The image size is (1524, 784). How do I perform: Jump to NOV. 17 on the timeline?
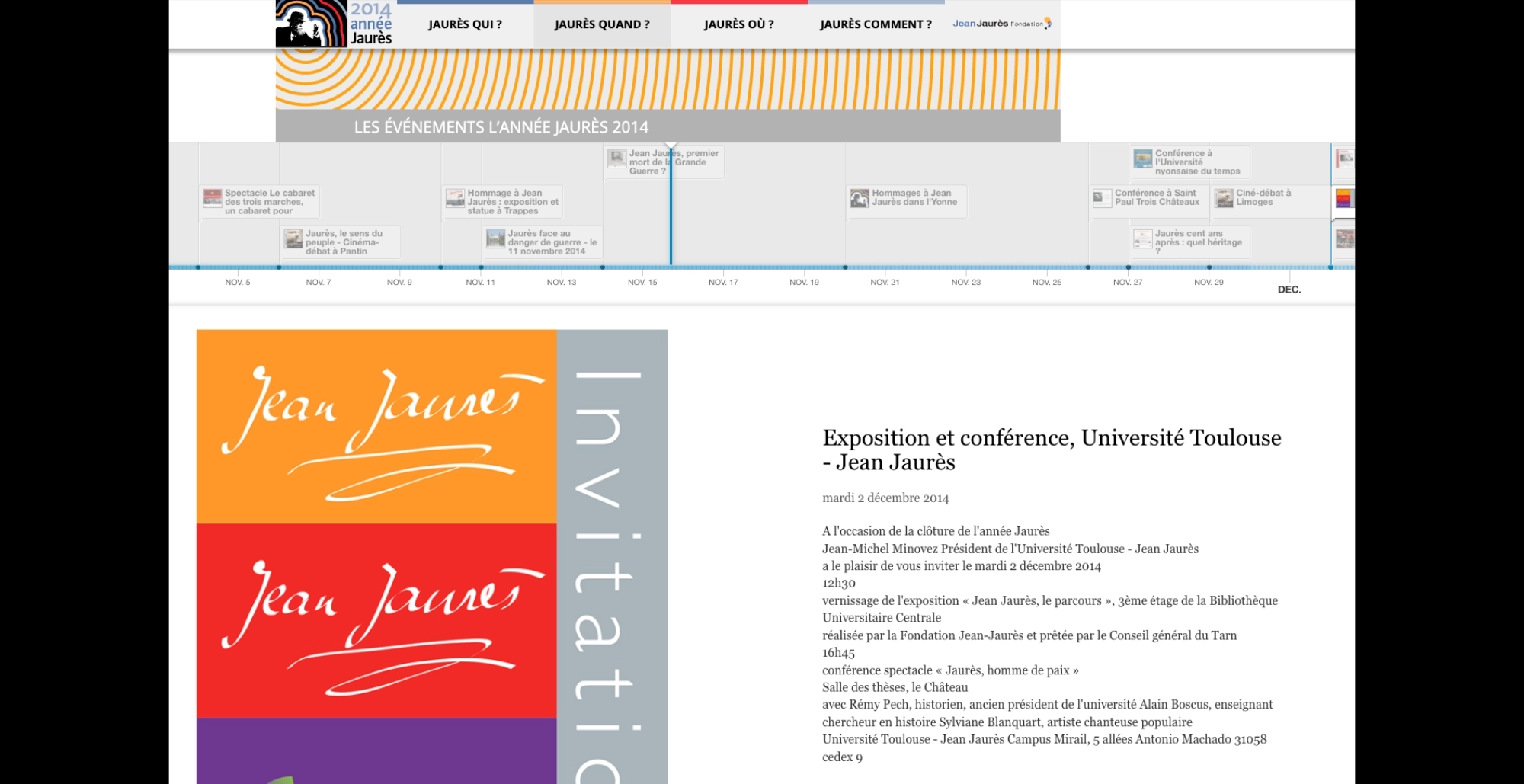point(723,283)
